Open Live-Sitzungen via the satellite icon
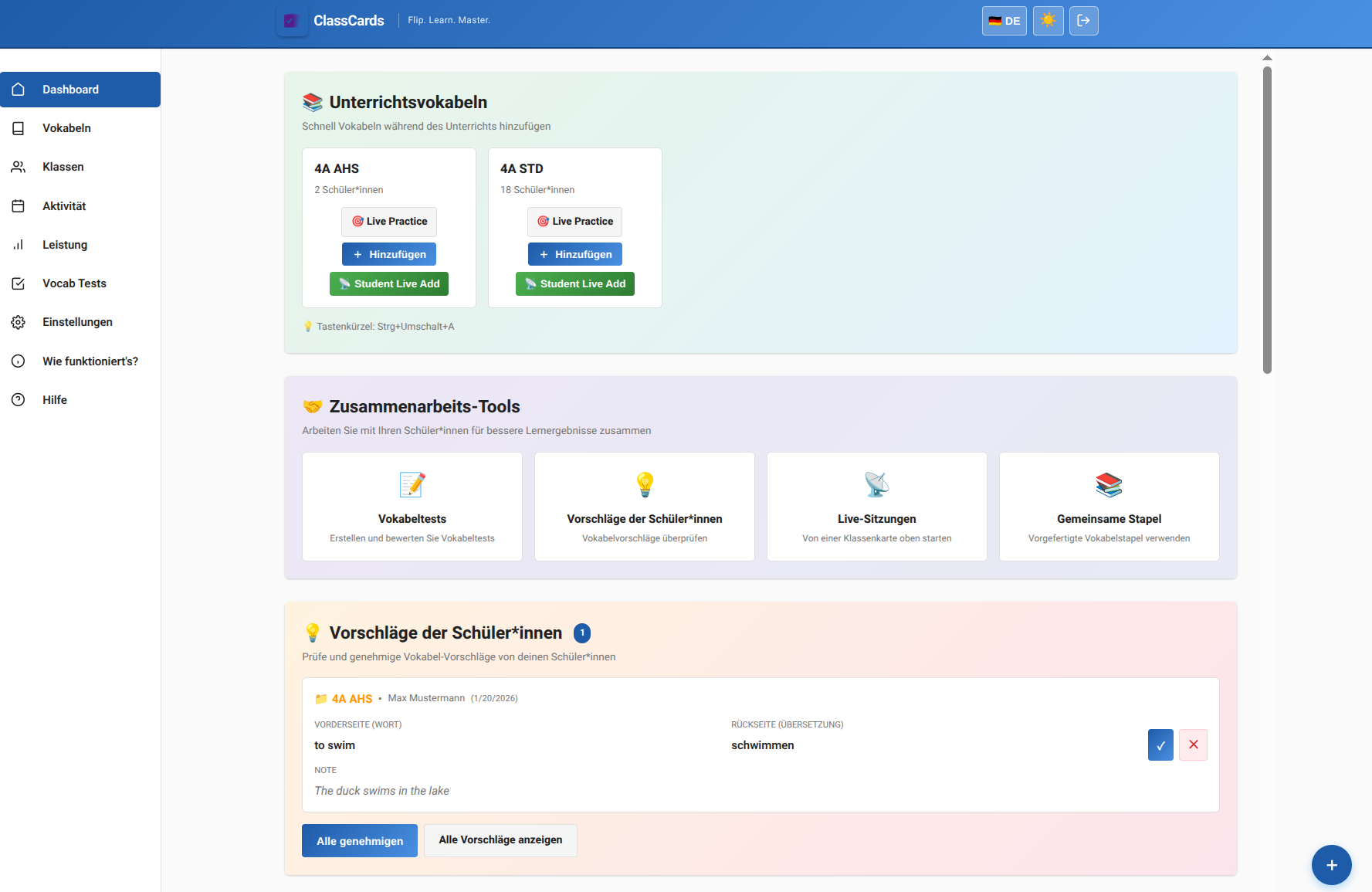 (876, 485)
